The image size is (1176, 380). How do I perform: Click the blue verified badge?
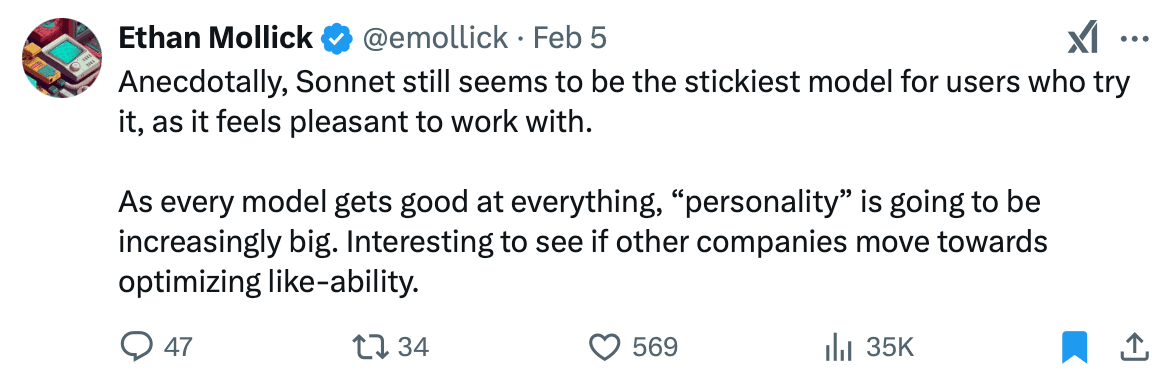[x=338, y=39]
